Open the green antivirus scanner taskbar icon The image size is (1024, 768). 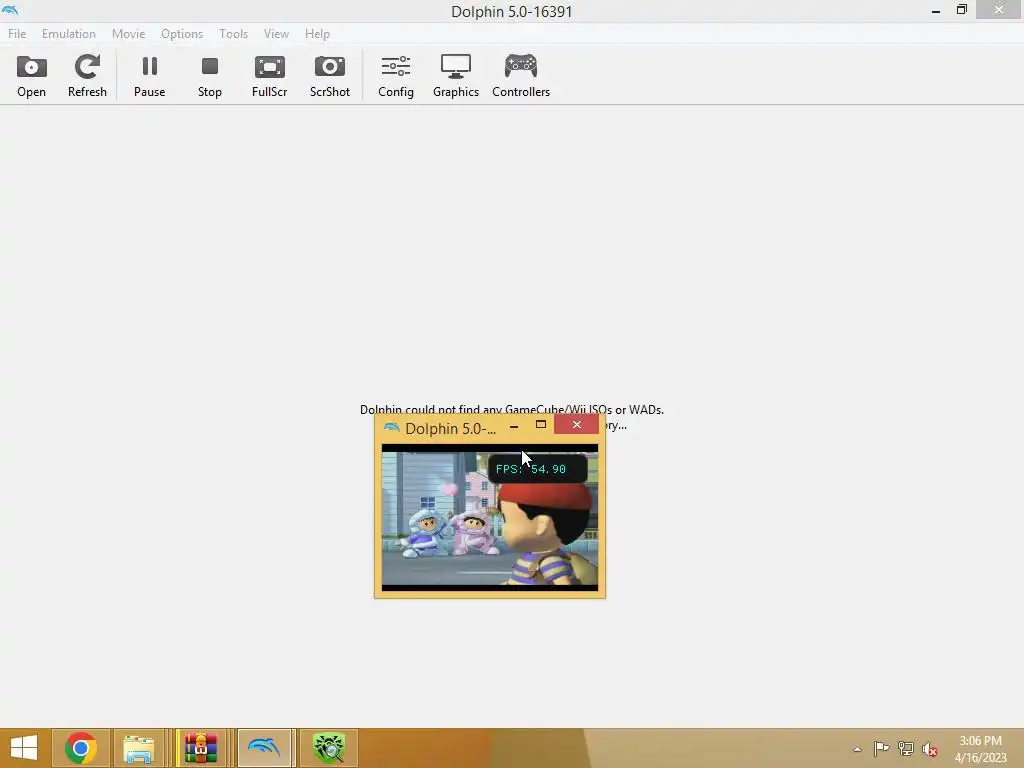coord(328,748)
